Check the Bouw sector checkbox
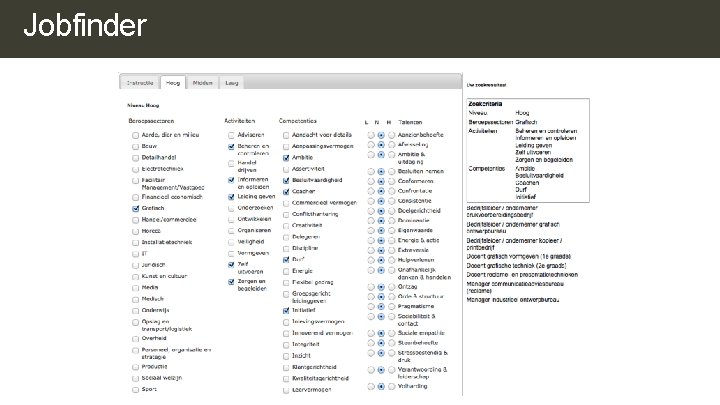 (x=135, y=147)
